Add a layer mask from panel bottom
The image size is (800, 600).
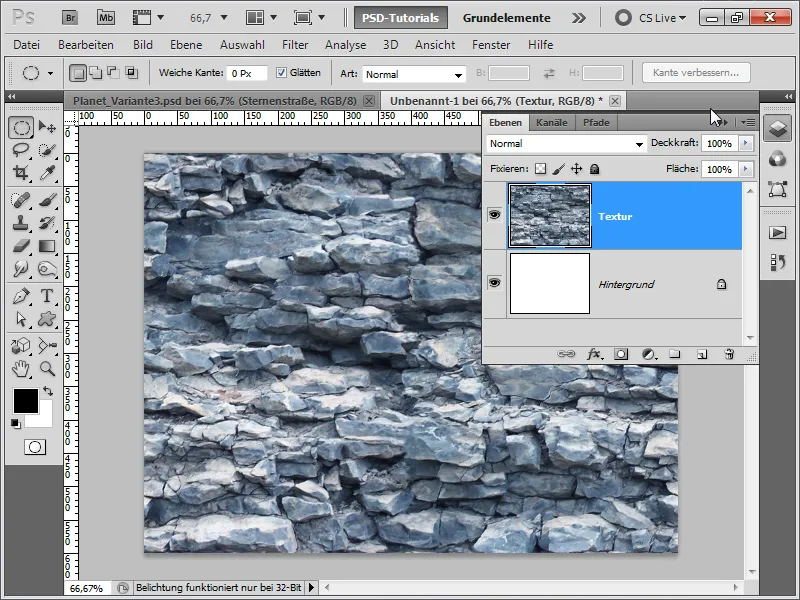click(621, 354)
